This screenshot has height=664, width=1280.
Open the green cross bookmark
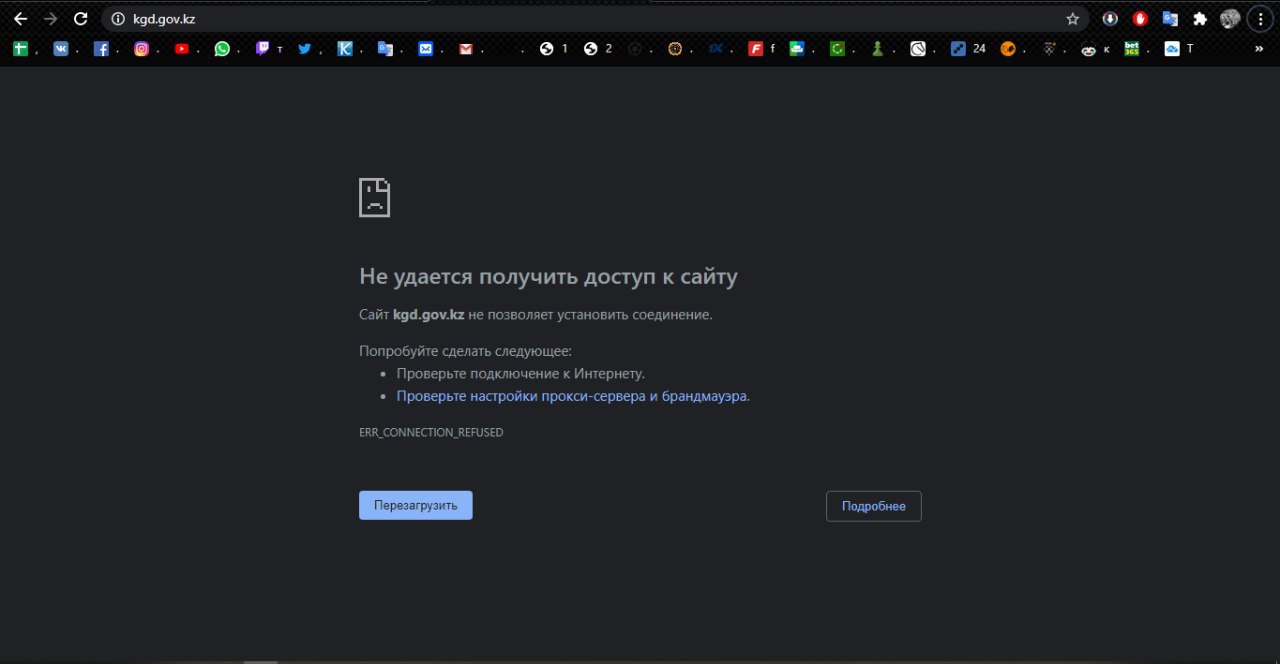[20, 48]
